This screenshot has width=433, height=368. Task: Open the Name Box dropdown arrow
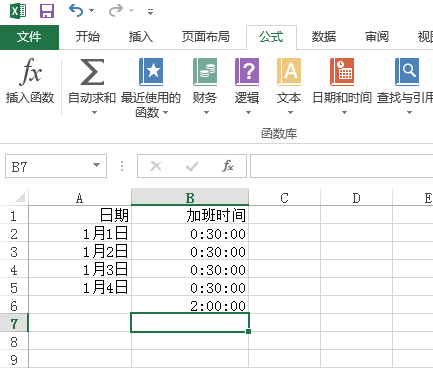[96, 165]
